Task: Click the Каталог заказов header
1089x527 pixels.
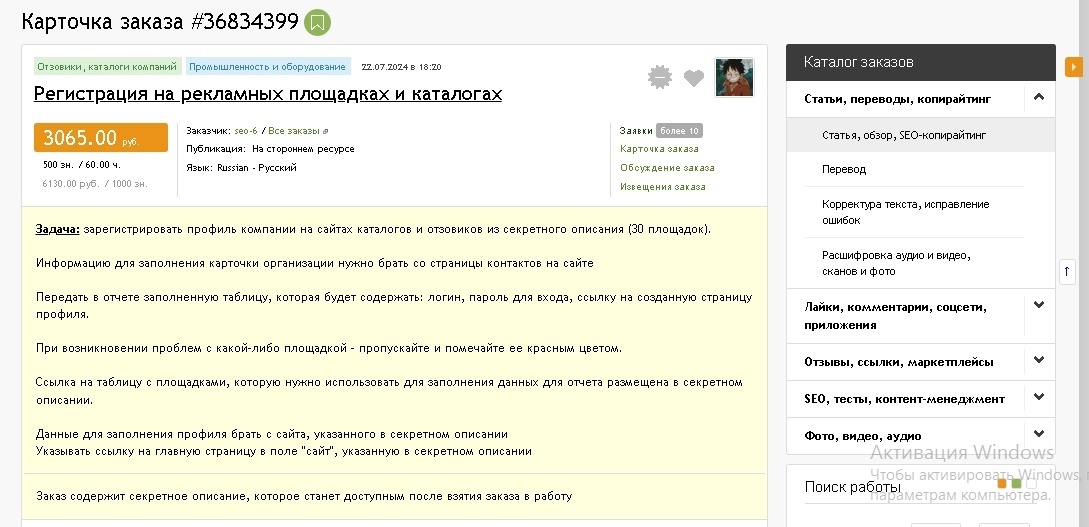Action: tap(920, 62)
